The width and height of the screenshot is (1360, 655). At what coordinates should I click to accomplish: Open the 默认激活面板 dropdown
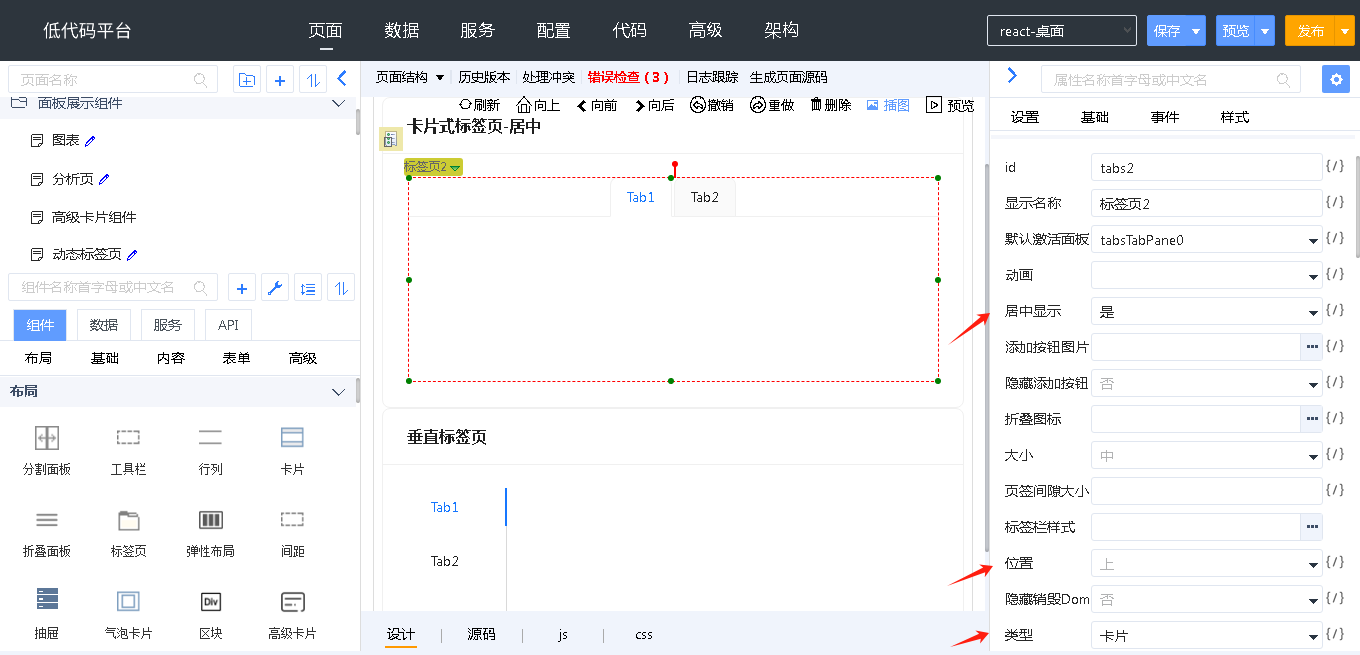pos(1207,240)
